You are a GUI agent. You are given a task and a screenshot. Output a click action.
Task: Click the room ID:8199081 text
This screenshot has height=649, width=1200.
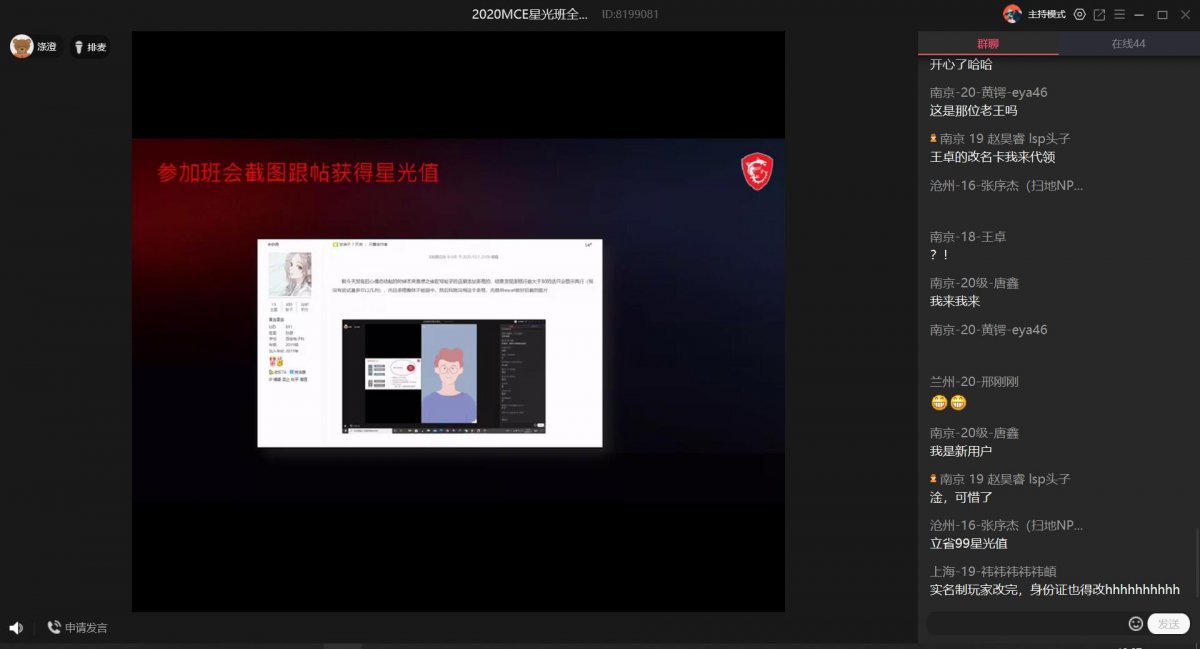pyautogui.click(x=630, y=14)
